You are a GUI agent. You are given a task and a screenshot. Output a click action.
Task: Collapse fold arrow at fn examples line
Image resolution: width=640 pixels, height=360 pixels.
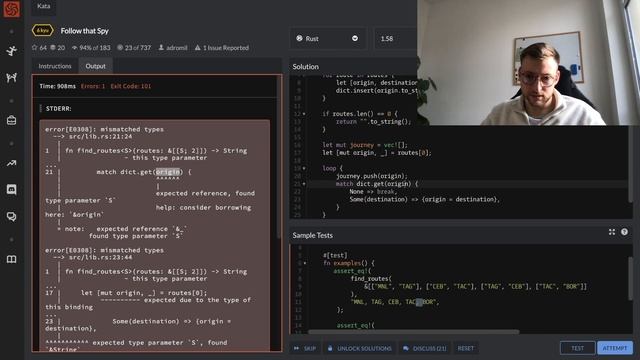304,263
